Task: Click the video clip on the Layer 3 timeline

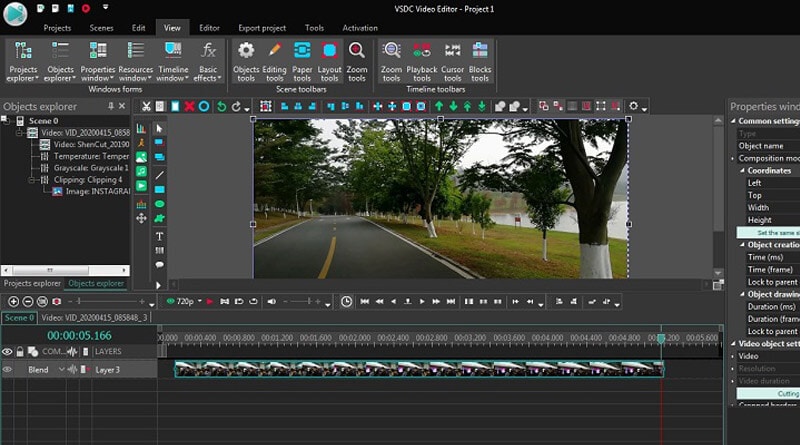Action: 418,370
